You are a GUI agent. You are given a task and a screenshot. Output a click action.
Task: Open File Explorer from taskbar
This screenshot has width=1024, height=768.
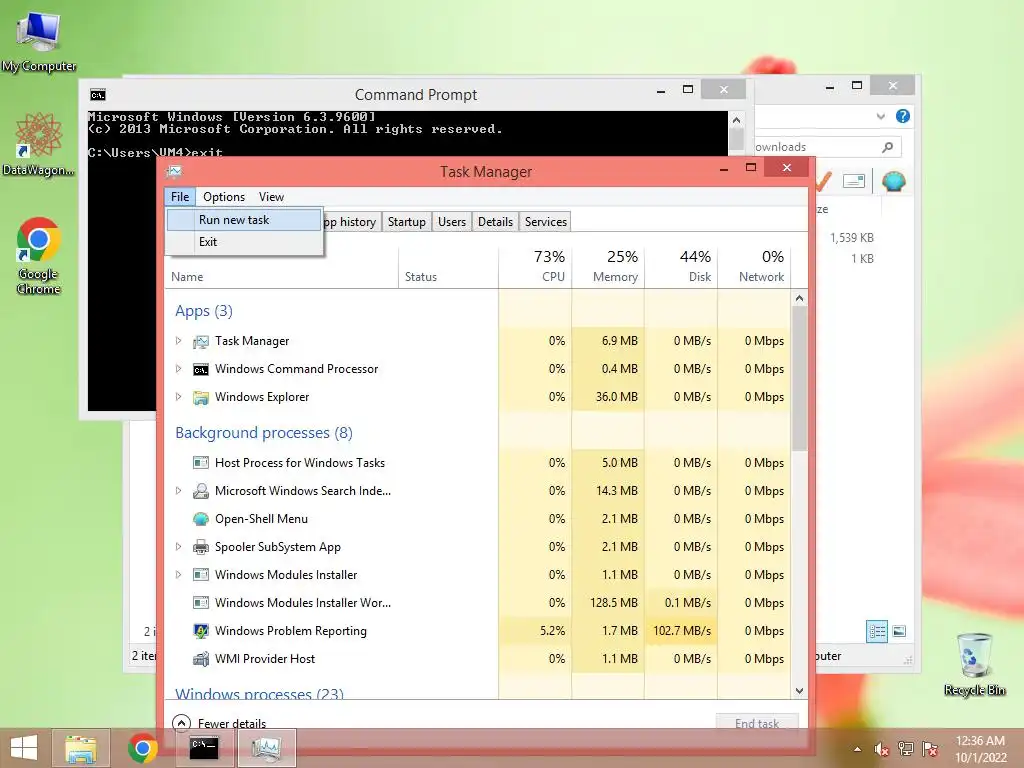[81, 748]
